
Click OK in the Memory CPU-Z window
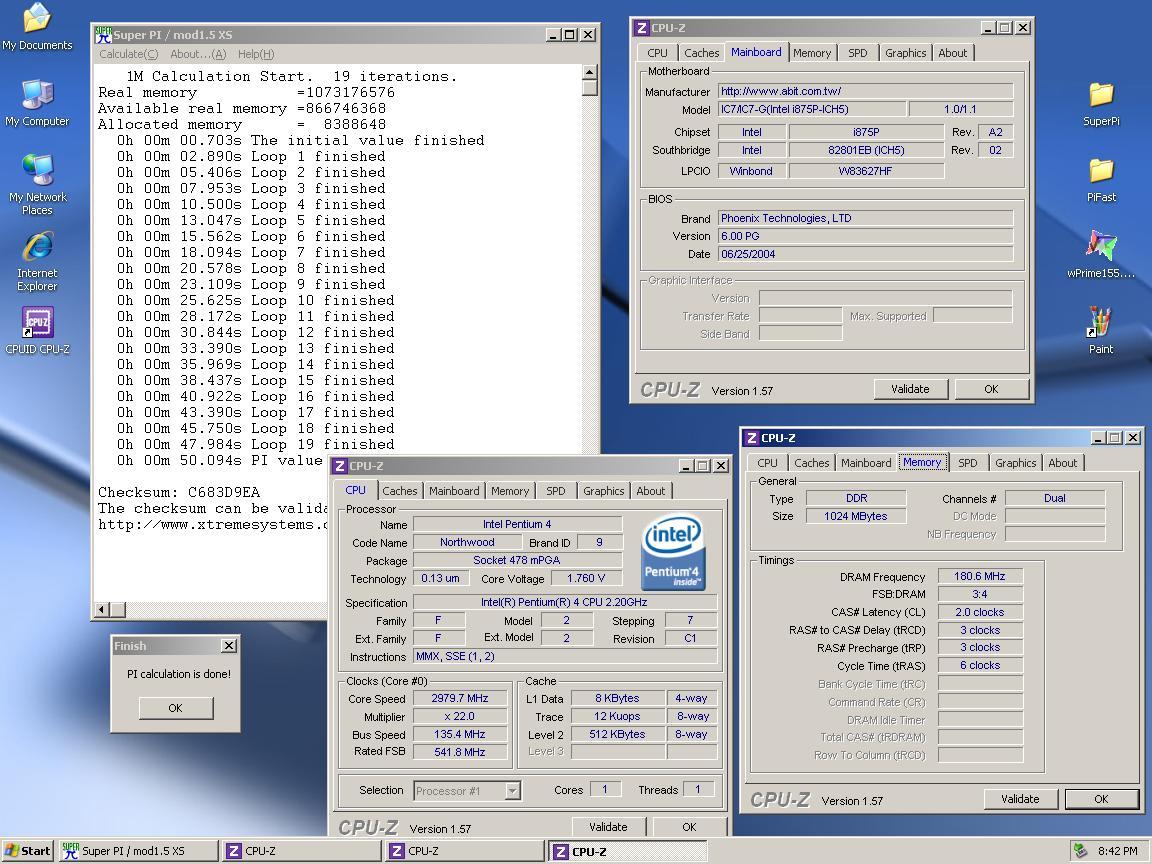click(1101, 799)
